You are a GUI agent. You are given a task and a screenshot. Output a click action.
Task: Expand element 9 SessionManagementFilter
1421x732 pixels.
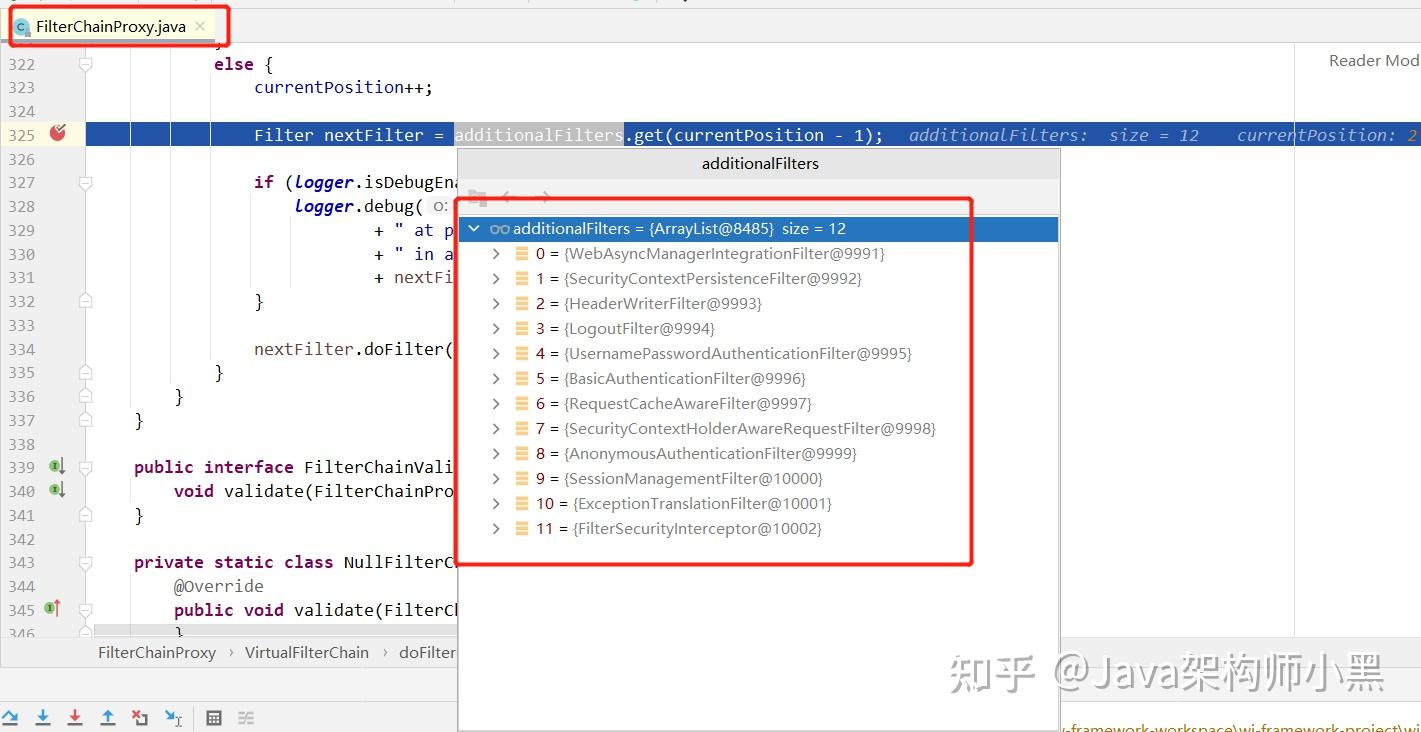(496, 479)
